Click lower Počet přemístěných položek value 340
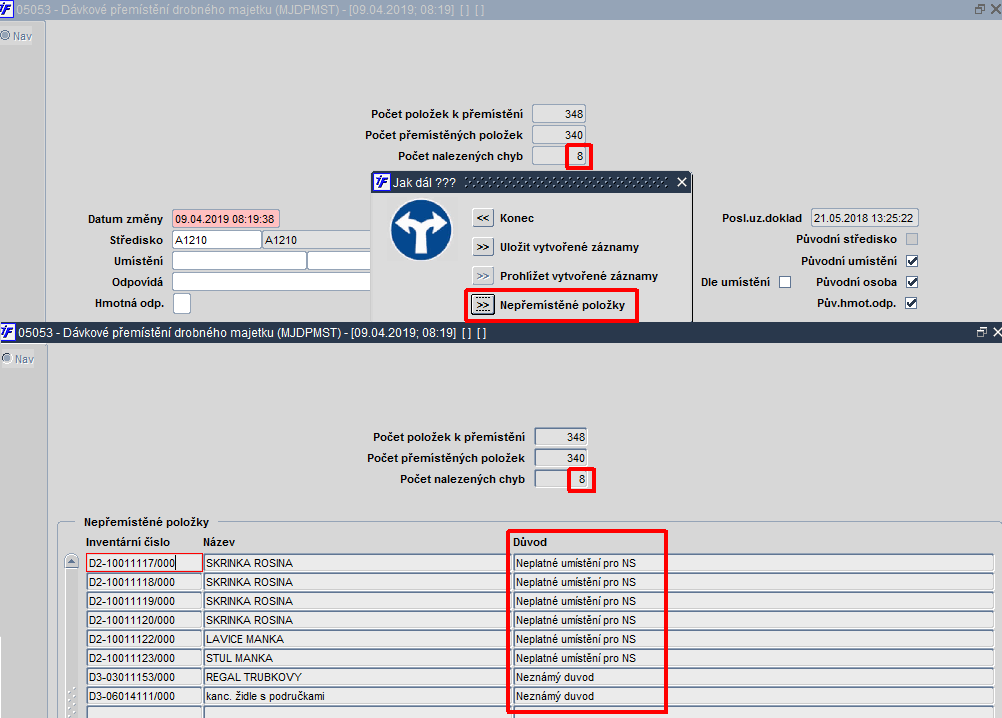 pos(561,458)
